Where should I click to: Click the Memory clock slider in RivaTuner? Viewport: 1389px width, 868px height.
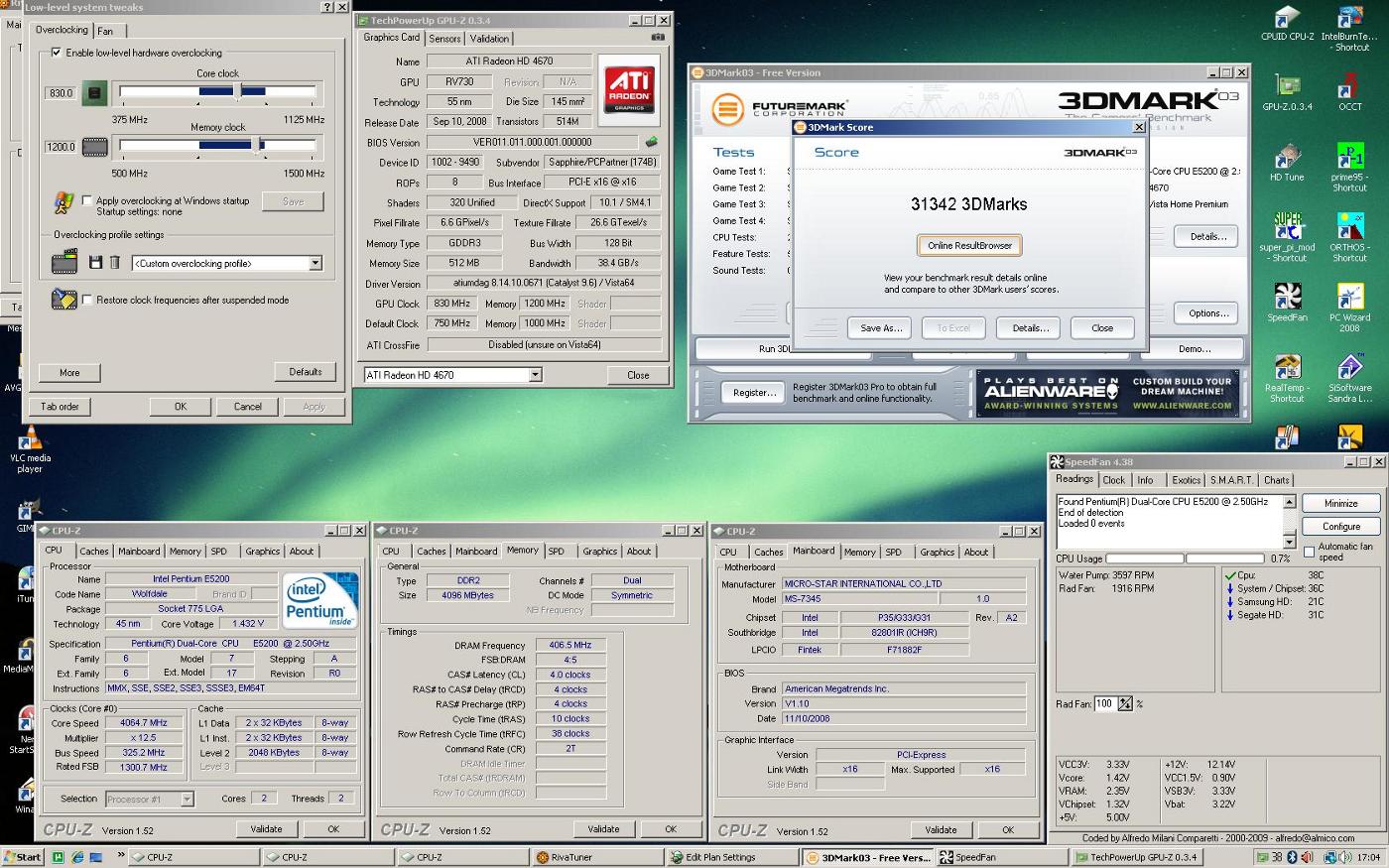pos(217,145)
